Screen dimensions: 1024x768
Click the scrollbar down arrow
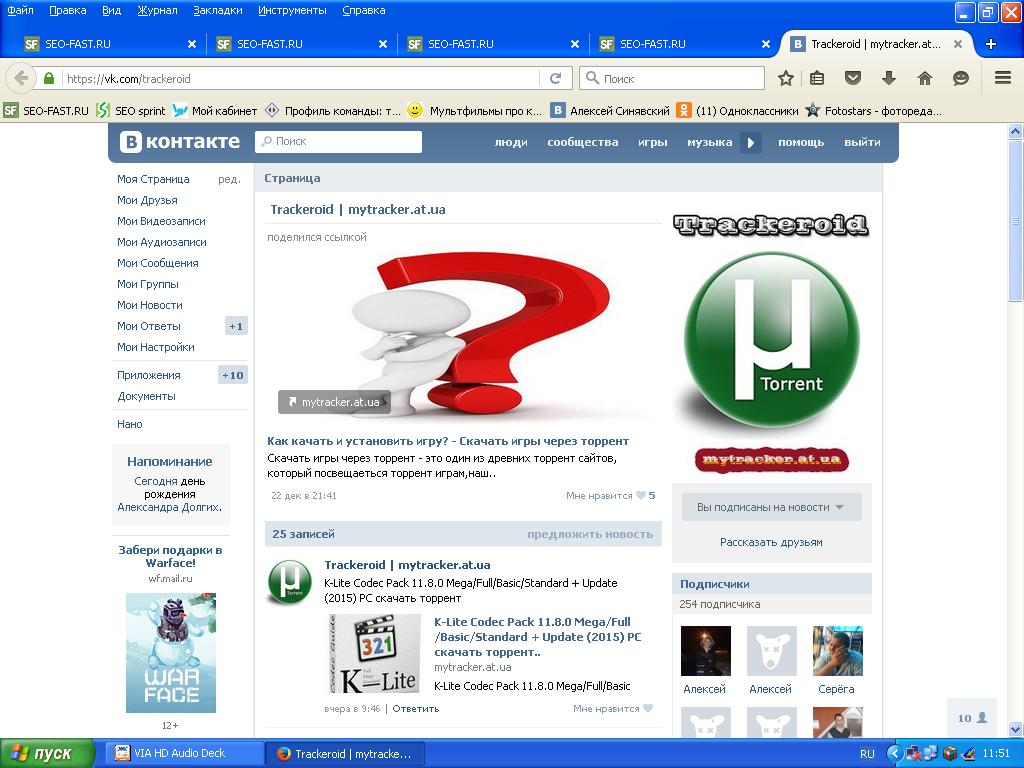click(1016, 730)
